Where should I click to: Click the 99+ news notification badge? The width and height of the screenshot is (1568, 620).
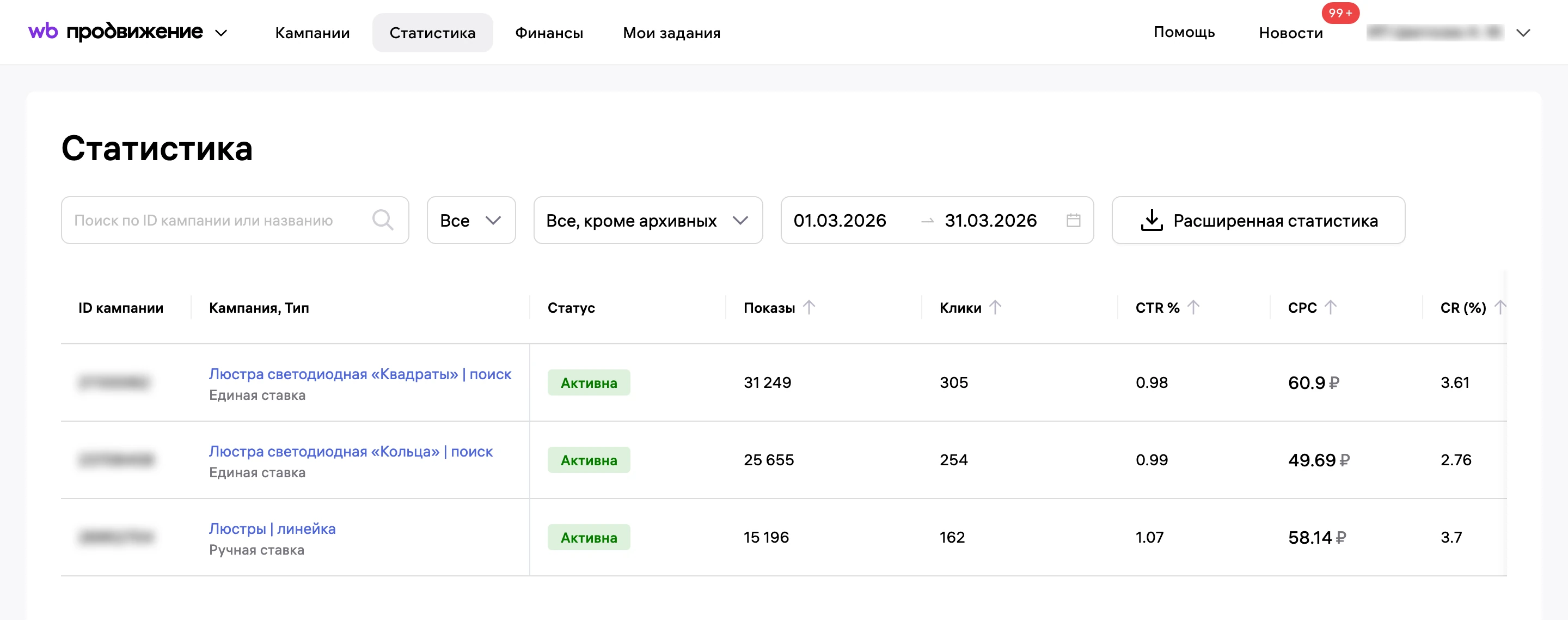point(1340,13)
